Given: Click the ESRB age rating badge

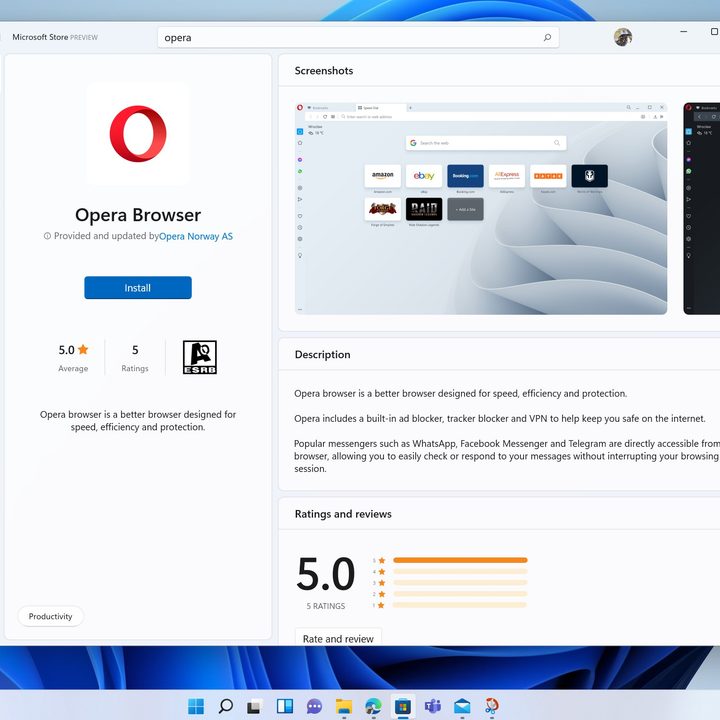Looking at the screenshot, I should coord(200,357).
